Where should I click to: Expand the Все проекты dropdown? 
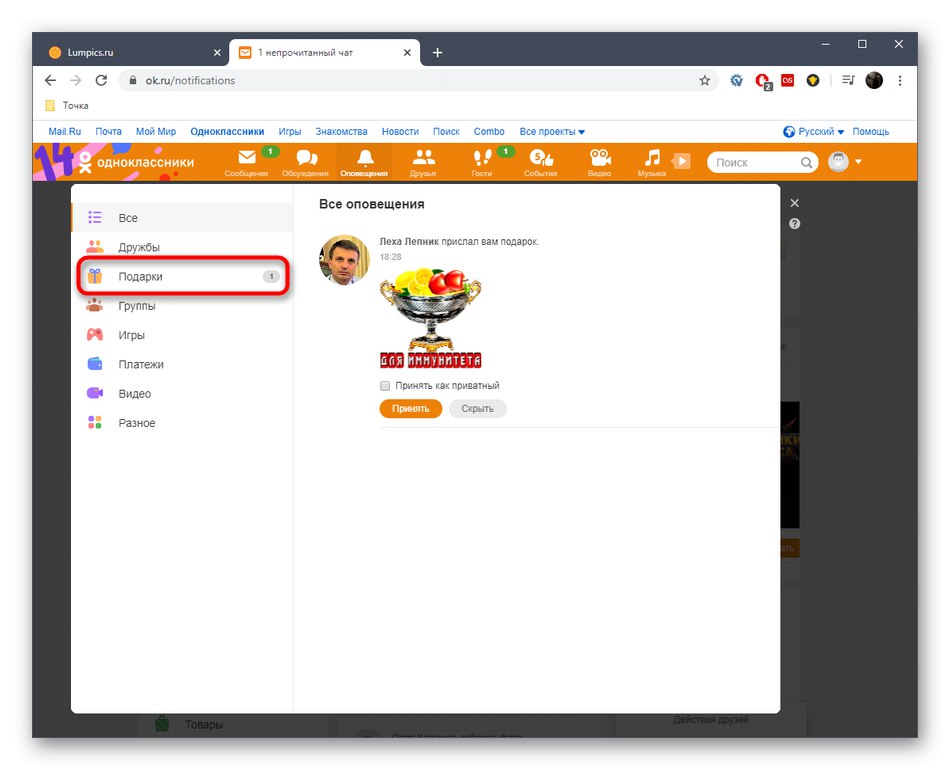pyautogui.click(x=550, y=131)
